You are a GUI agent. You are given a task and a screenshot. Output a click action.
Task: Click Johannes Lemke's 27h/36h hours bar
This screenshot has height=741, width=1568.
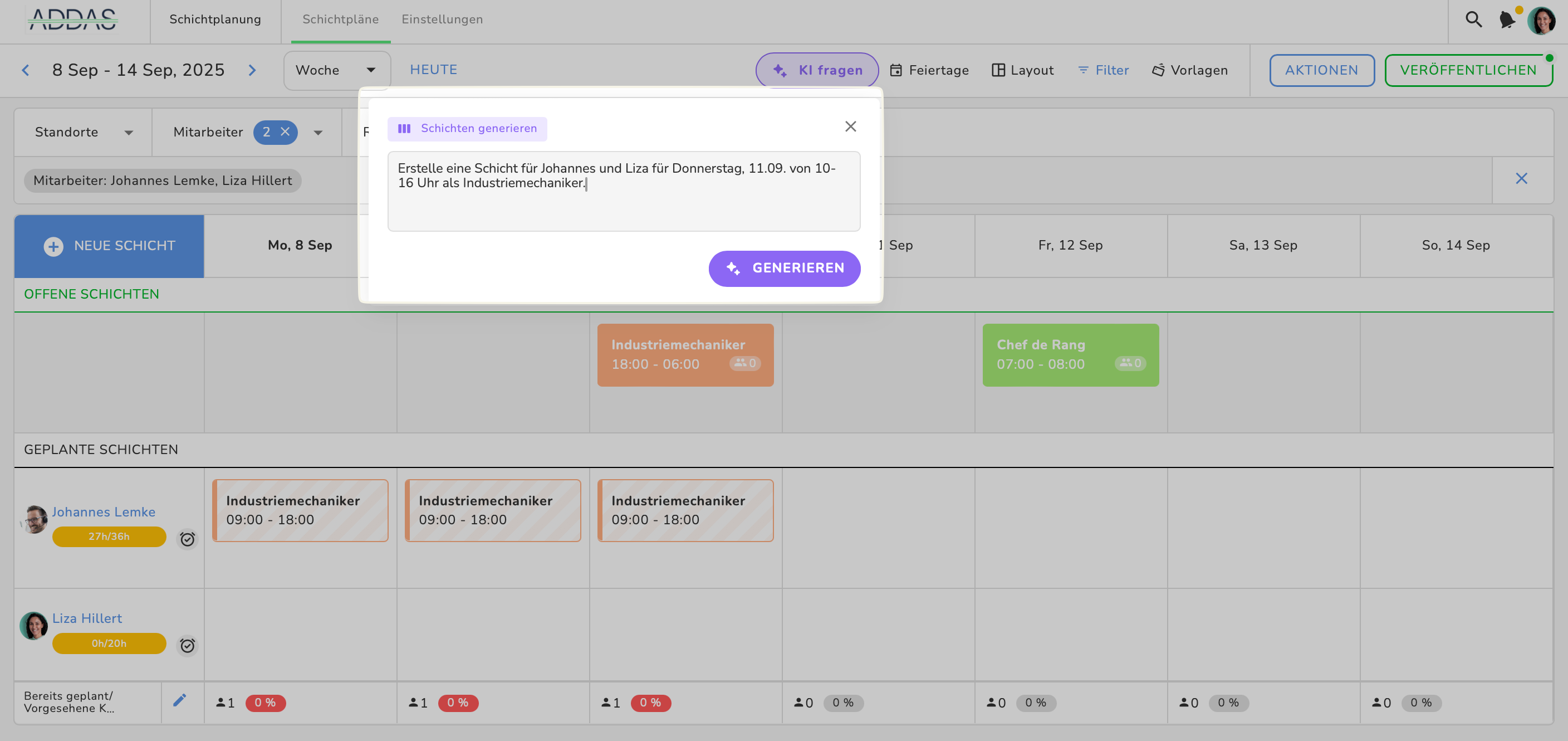click(x=109, y=537)
